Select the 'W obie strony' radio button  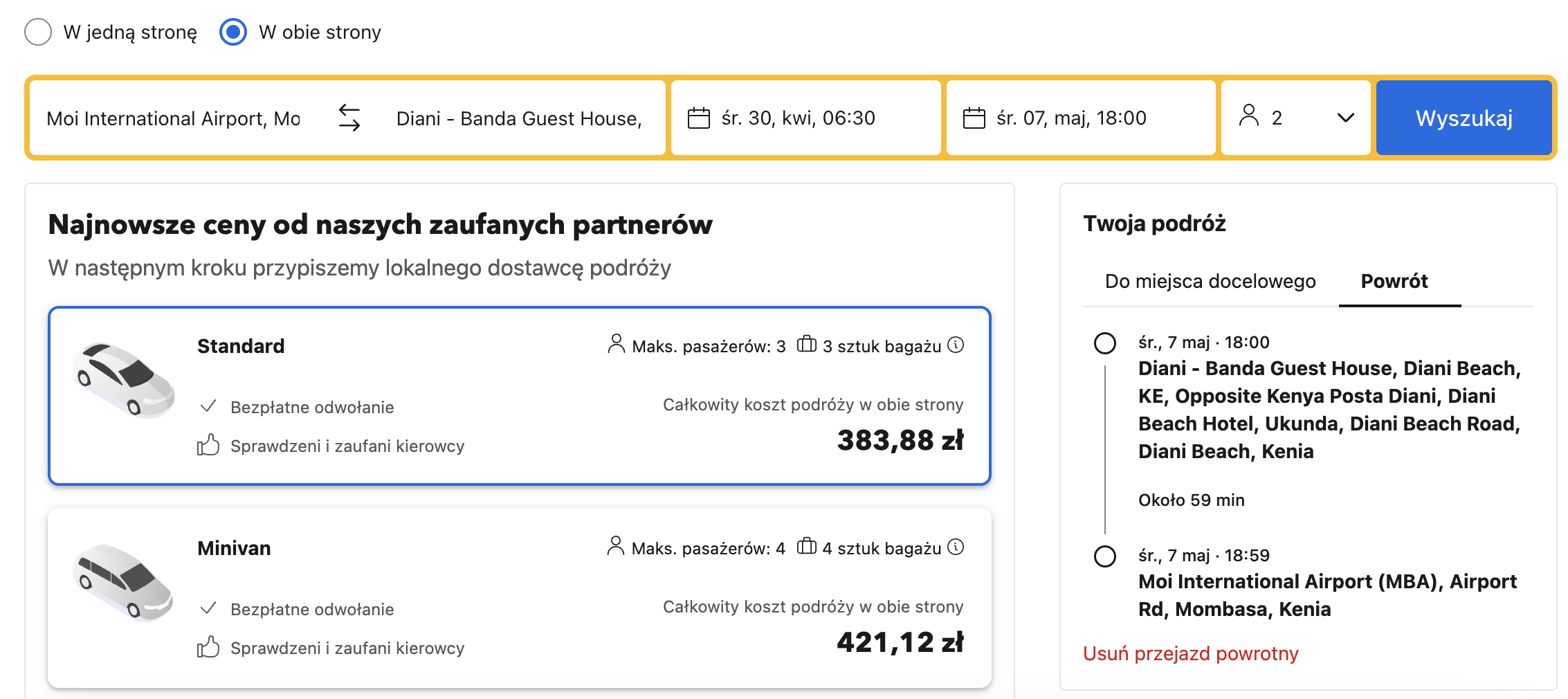(233, 32)
